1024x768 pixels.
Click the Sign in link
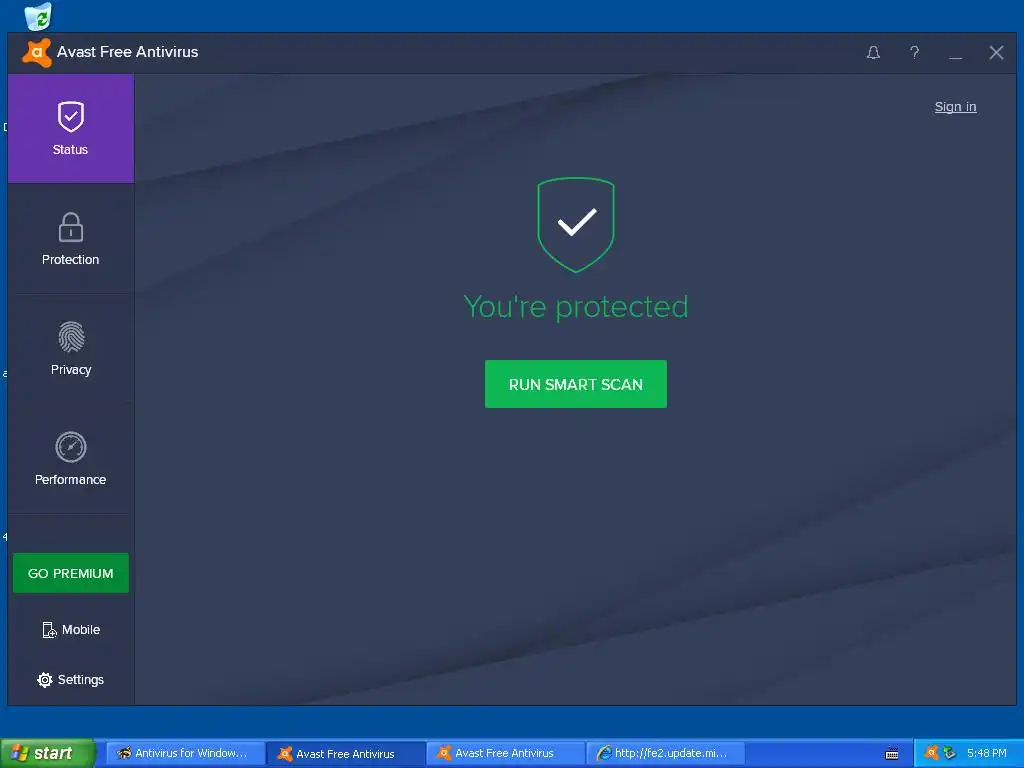tap(955, 106)
